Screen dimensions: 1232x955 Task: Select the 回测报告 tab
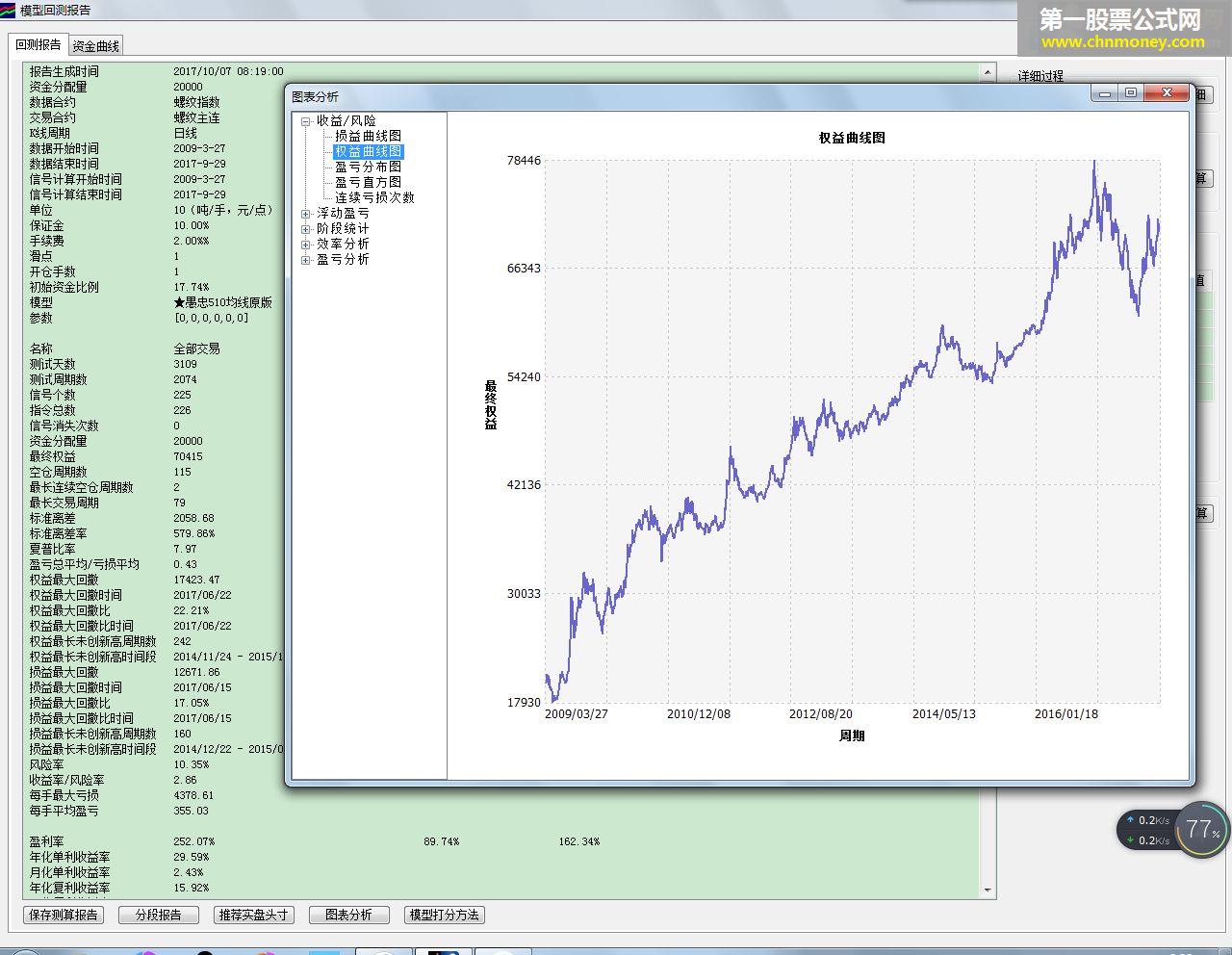pyautogui.click(x=38, y=45)
